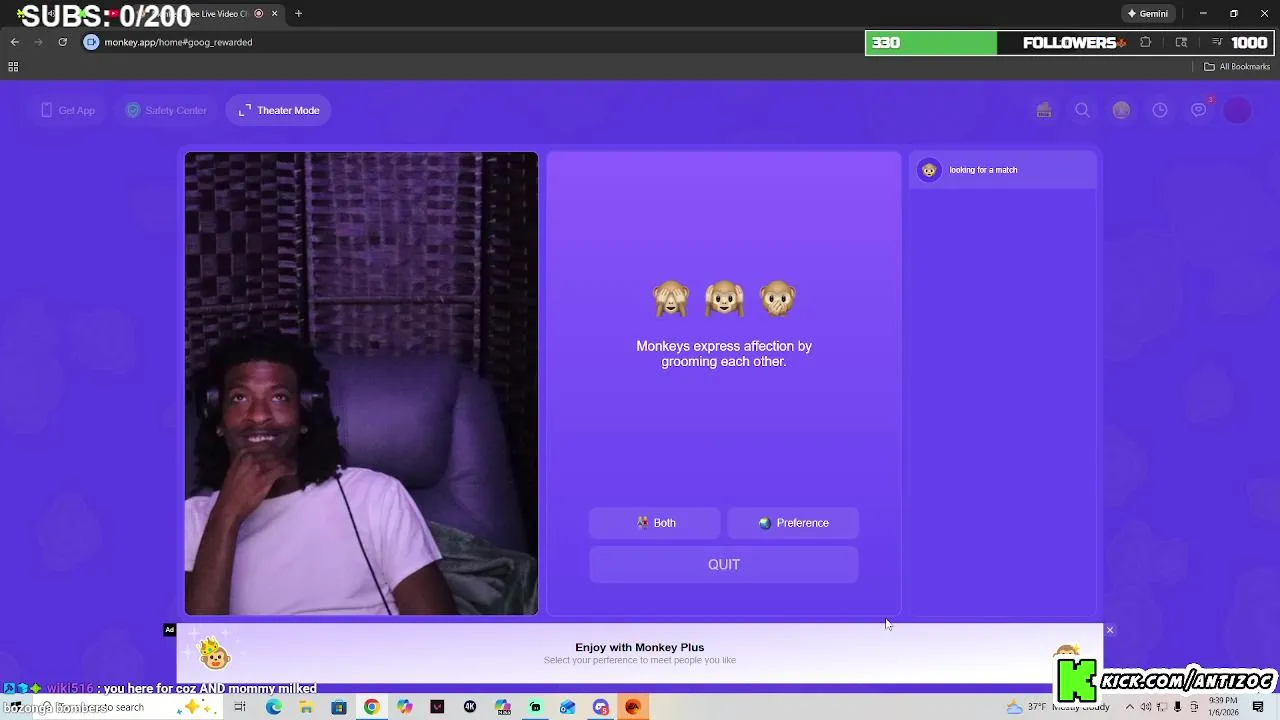Click the green followers progress bar
The image size is (1280, 720).
(x=931, y=43)
